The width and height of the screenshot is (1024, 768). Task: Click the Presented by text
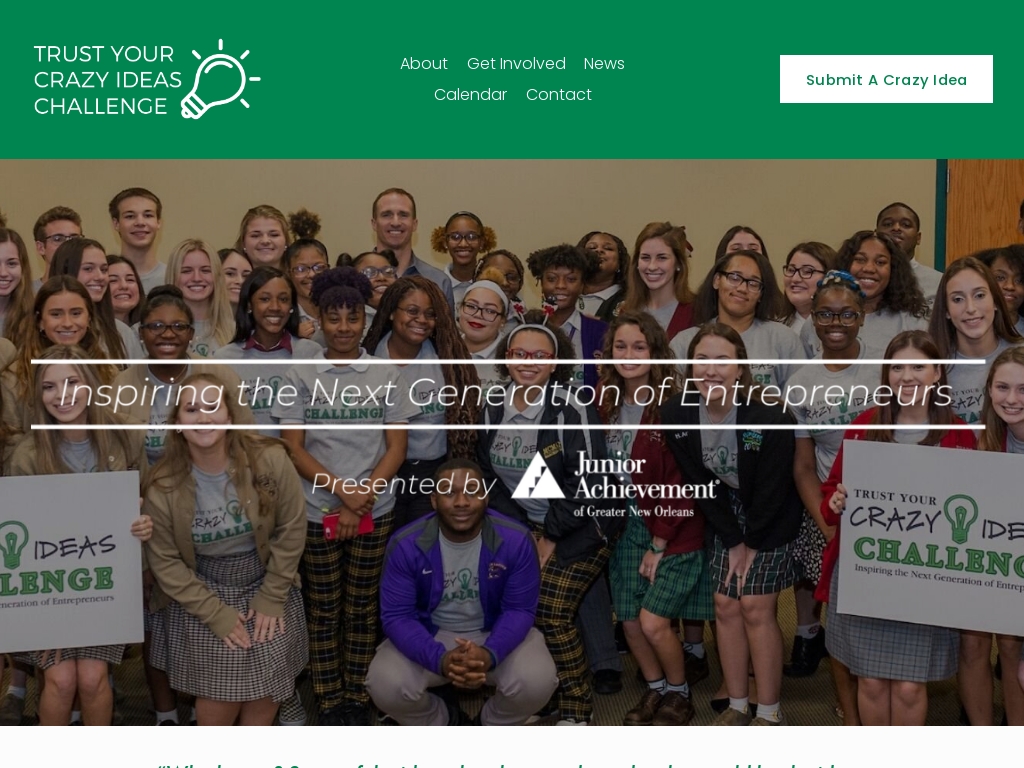[x=404, y=484]
